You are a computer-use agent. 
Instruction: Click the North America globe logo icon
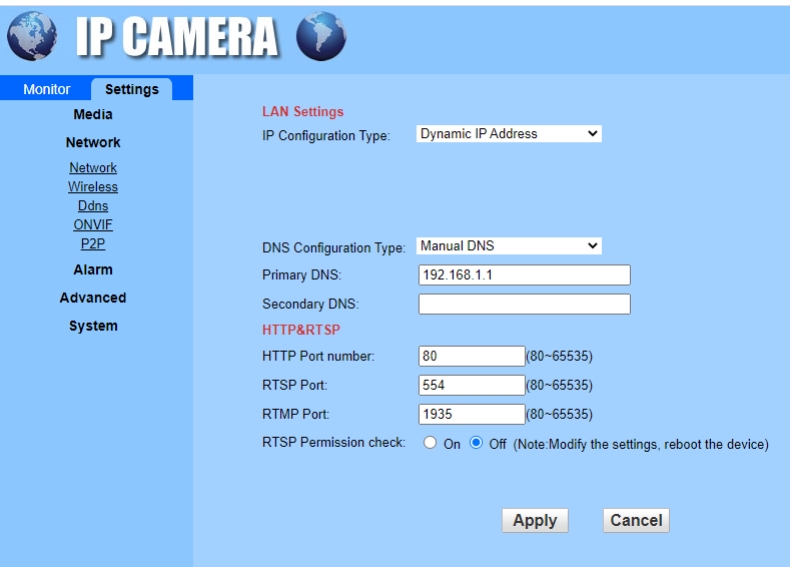tap(32, 36)
